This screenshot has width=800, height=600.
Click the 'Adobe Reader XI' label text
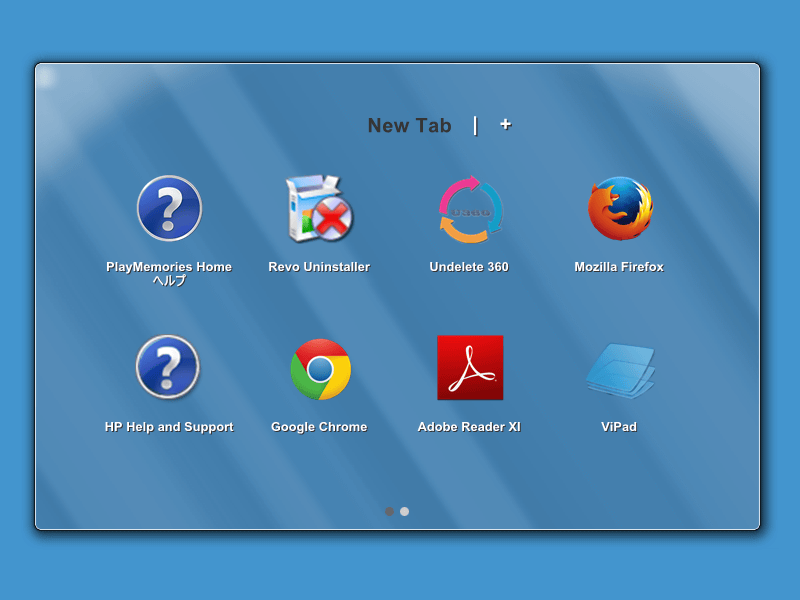469,427
